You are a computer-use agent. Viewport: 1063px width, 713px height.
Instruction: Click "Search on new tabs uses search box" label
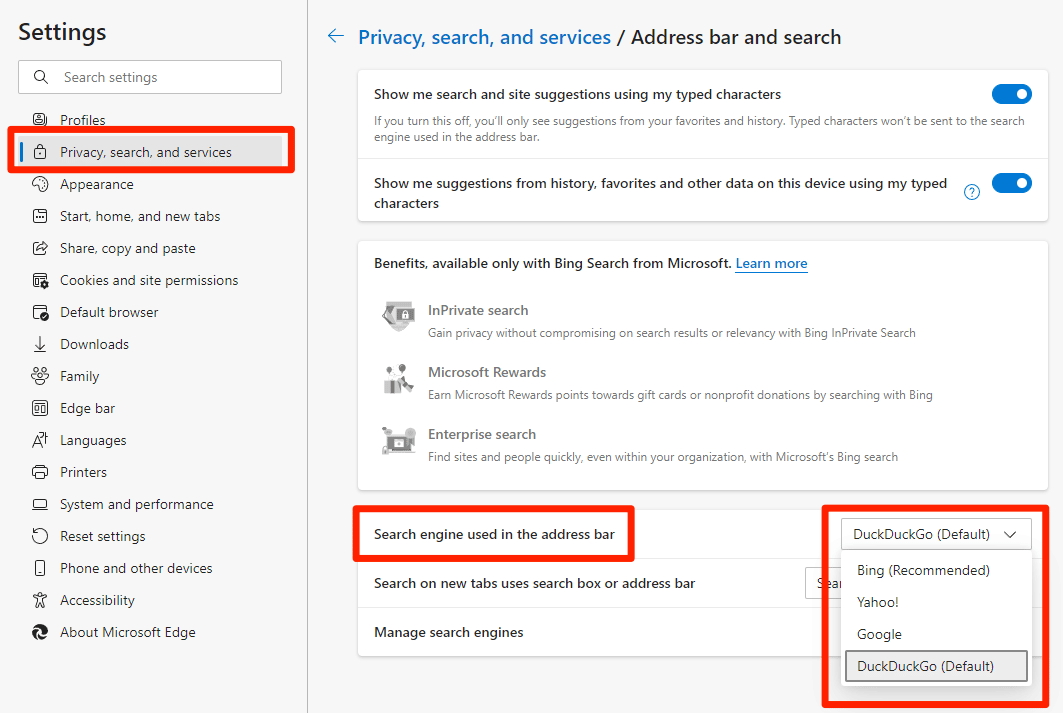coord(535,583)
